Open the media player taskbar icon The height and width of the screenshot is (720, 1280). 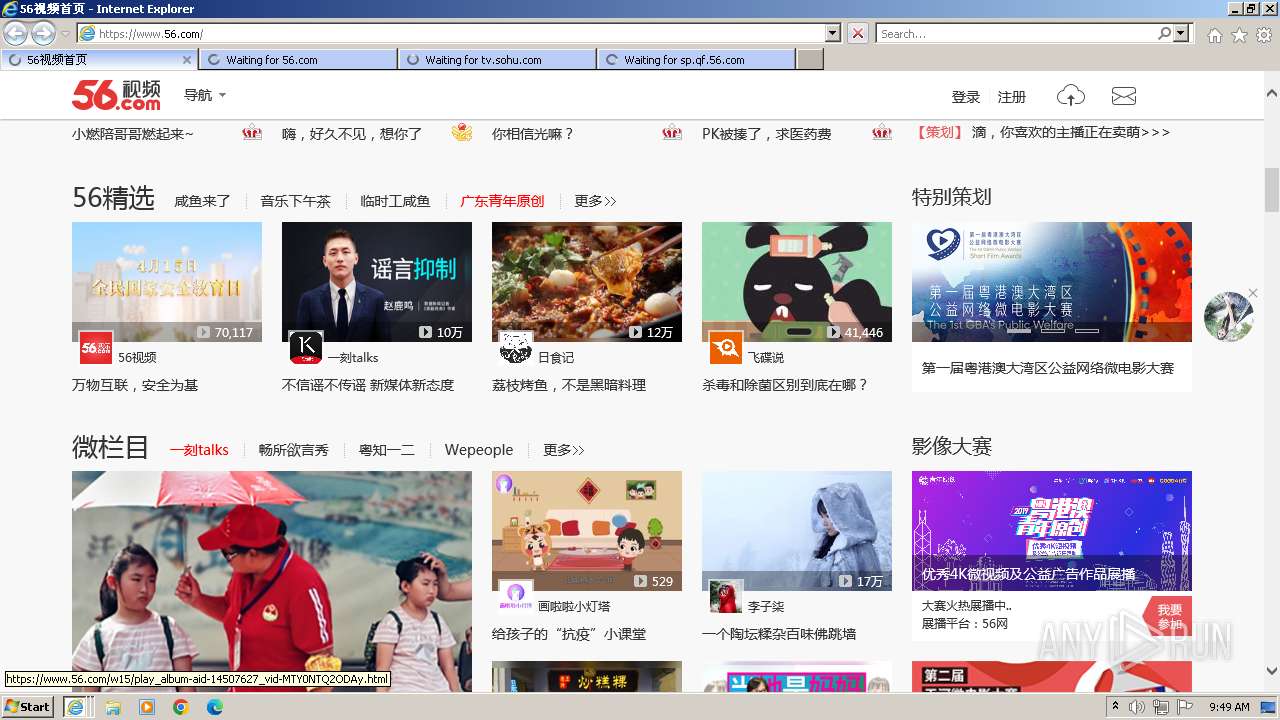pos(147,707)
